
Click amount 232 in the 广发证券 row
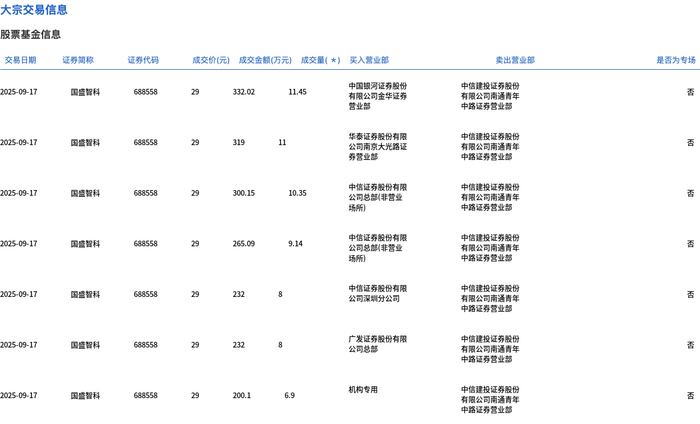[239, 345]
